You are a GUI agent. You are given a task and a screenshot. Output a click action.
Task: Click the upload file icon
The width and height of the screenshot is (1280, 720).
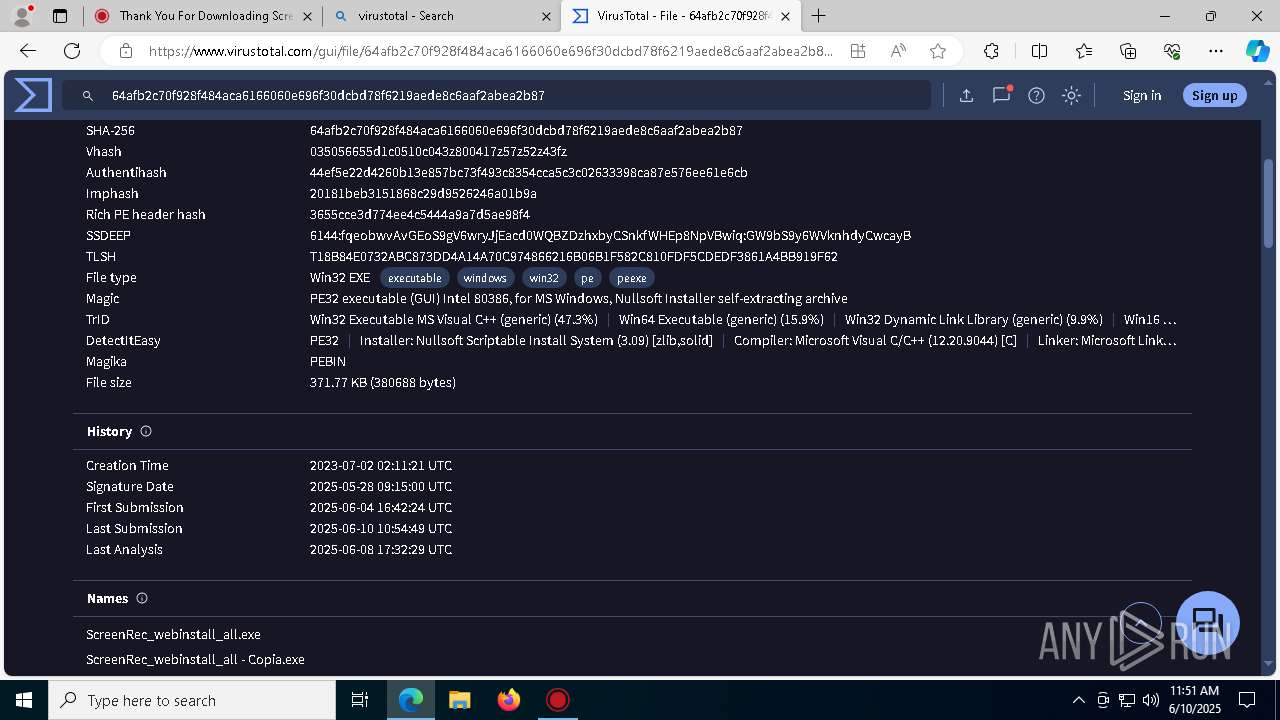(x=966, y=95)
